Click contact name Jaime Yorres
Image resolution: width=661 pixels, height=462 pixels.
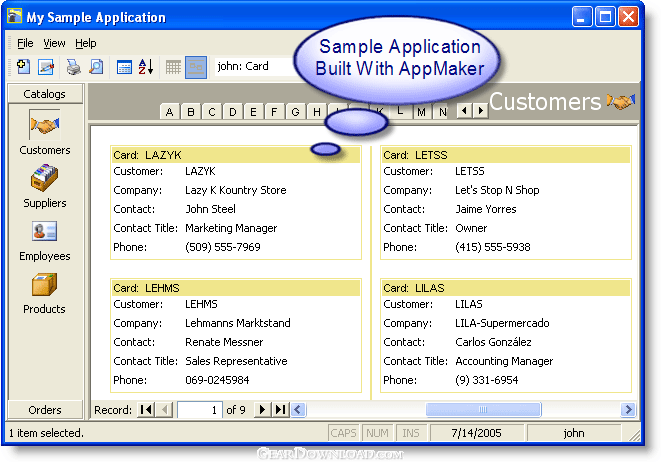486,209
